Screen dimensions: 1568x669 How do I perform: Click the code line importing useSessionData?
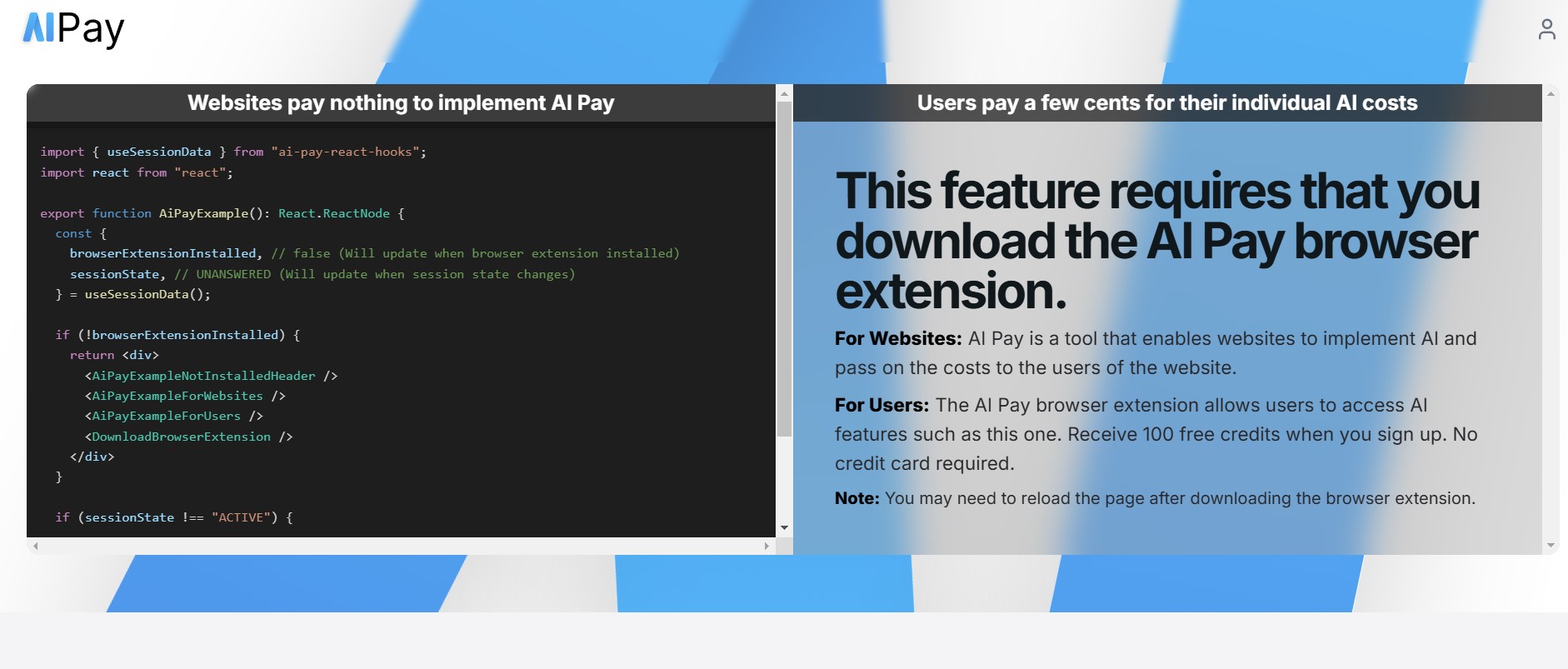click(233, 152)
